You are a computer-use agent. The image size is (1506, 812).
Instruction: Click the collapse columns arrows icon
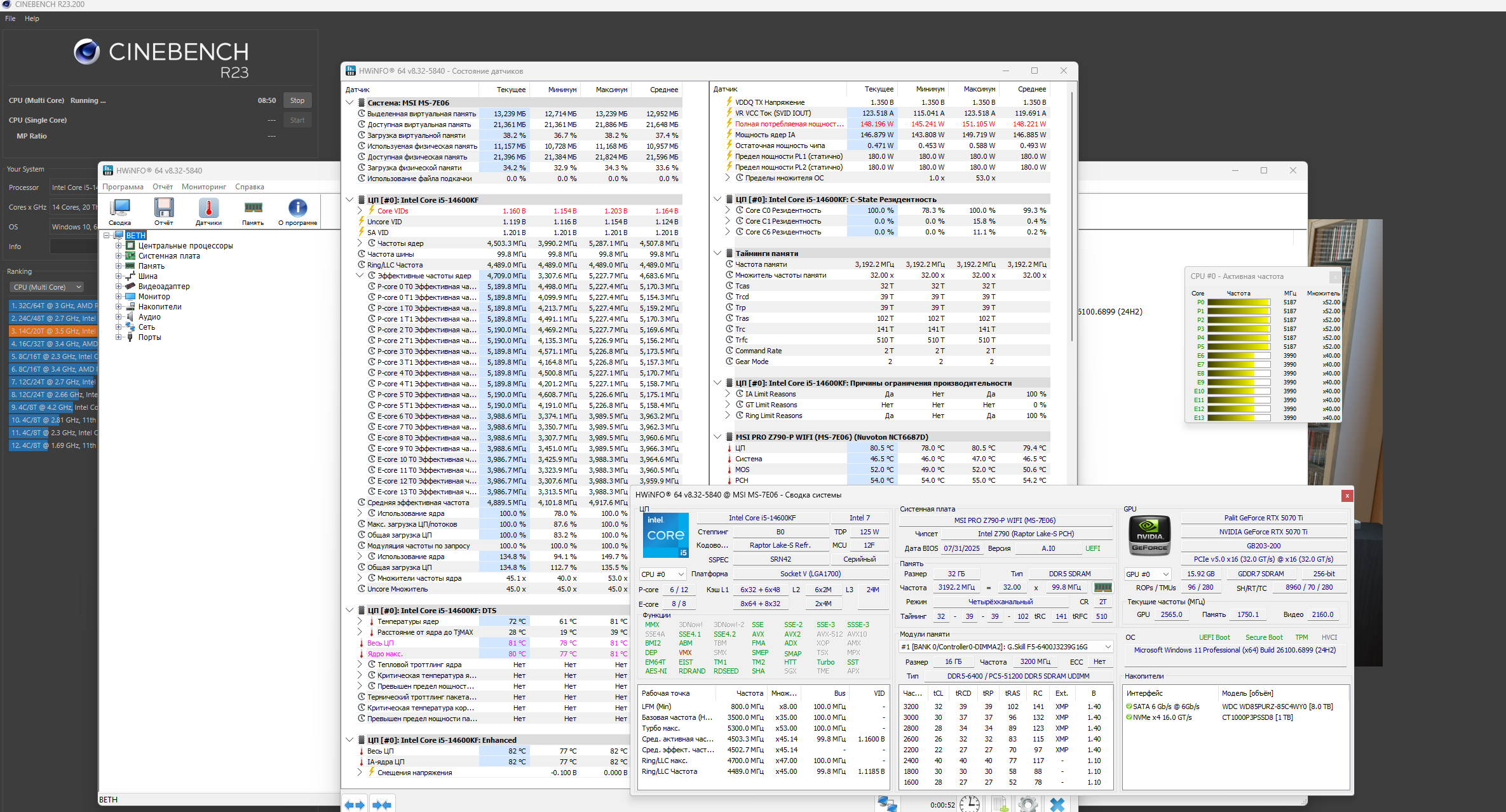[x=382, y=804]
